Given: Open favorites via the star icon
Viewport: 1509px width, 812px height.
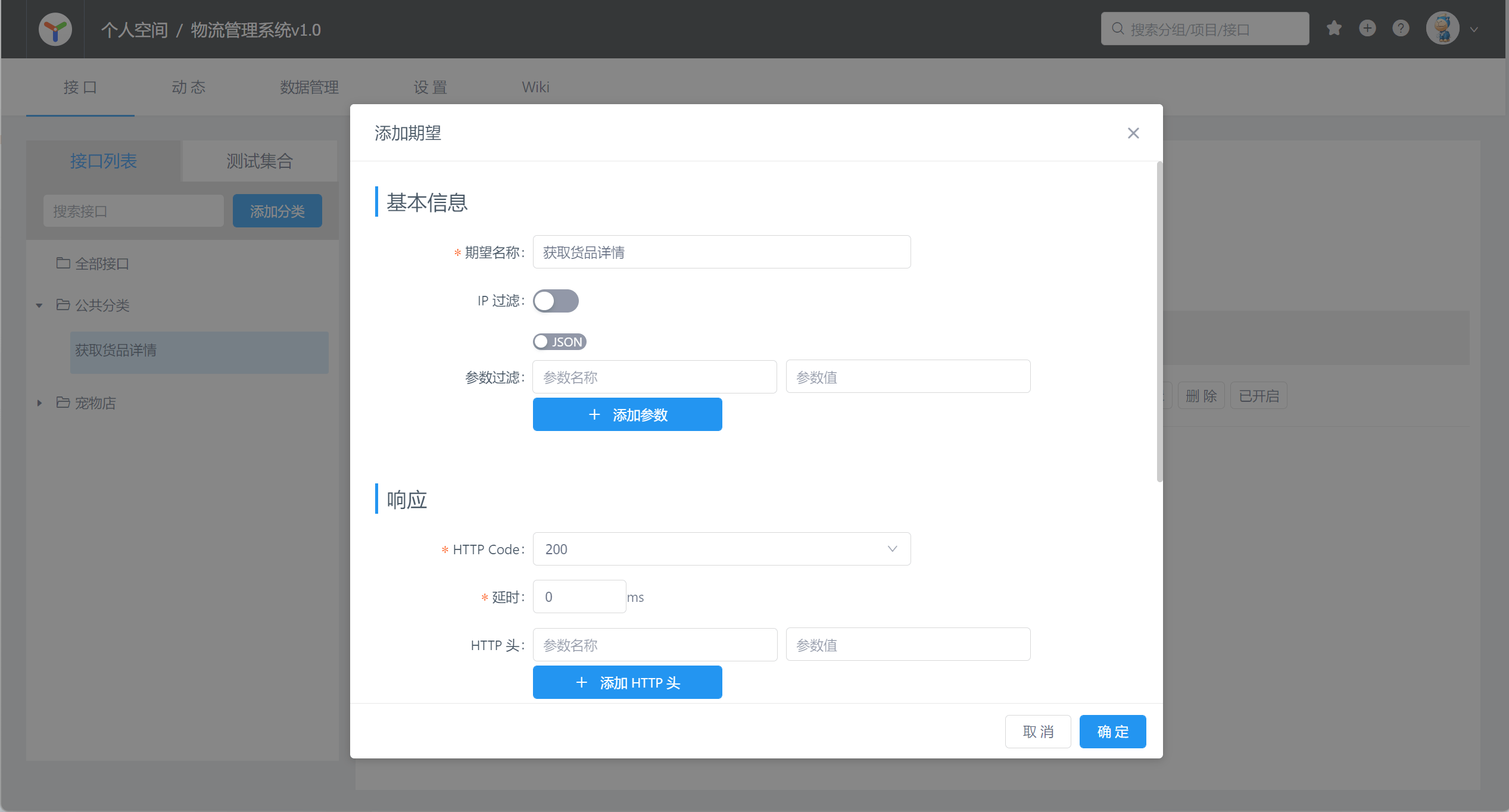Looking at the screenshot, I should click(x=1334, y=28).
